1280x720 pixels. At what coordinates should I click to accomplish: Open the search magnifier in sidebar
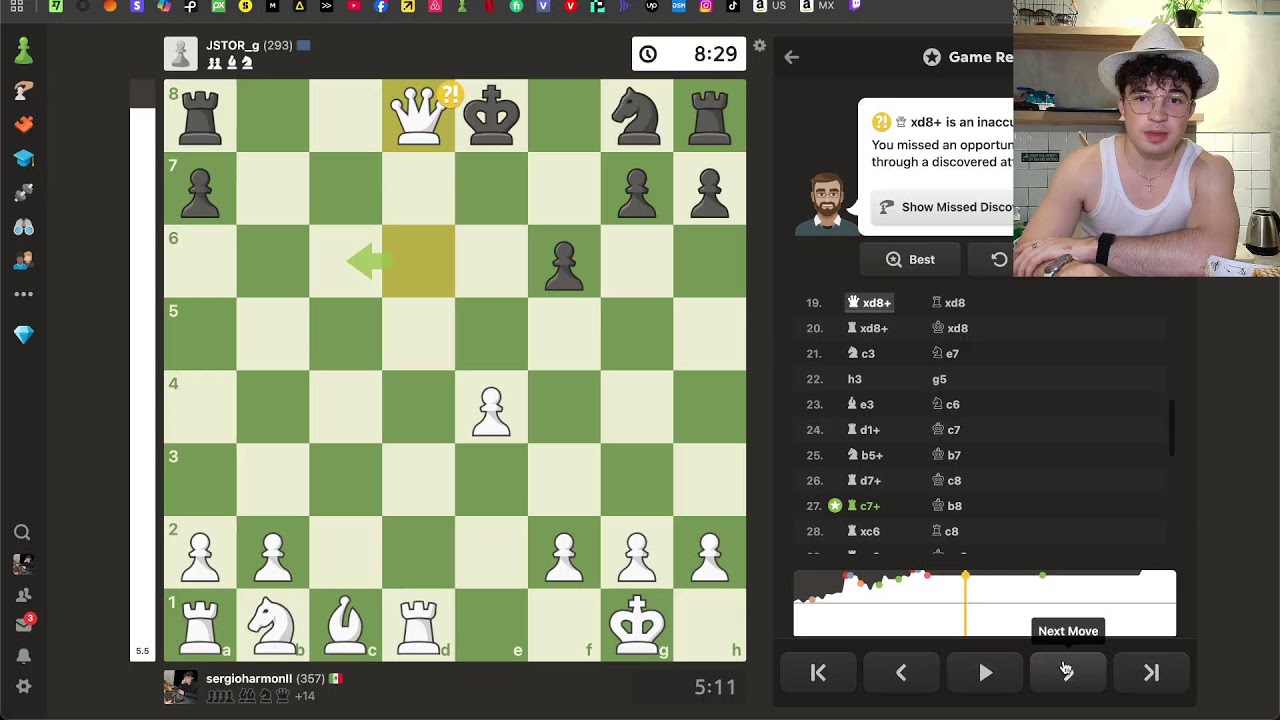tap(22, 533)
